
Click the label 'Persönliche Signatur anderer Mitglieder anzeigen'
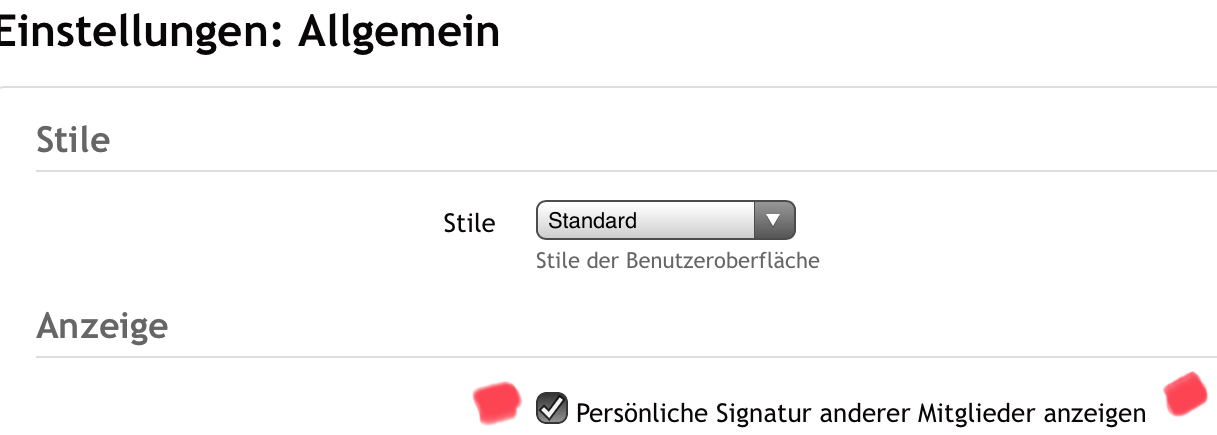click(x=861, y=412)
